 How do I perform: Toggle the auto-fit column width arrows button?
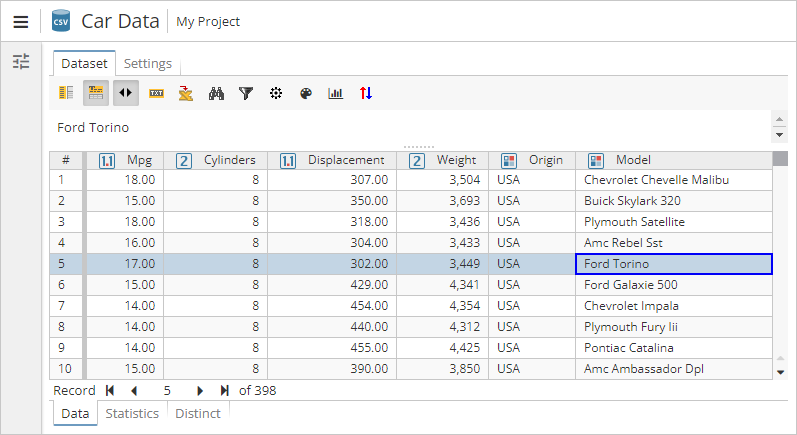coord(126,93)
